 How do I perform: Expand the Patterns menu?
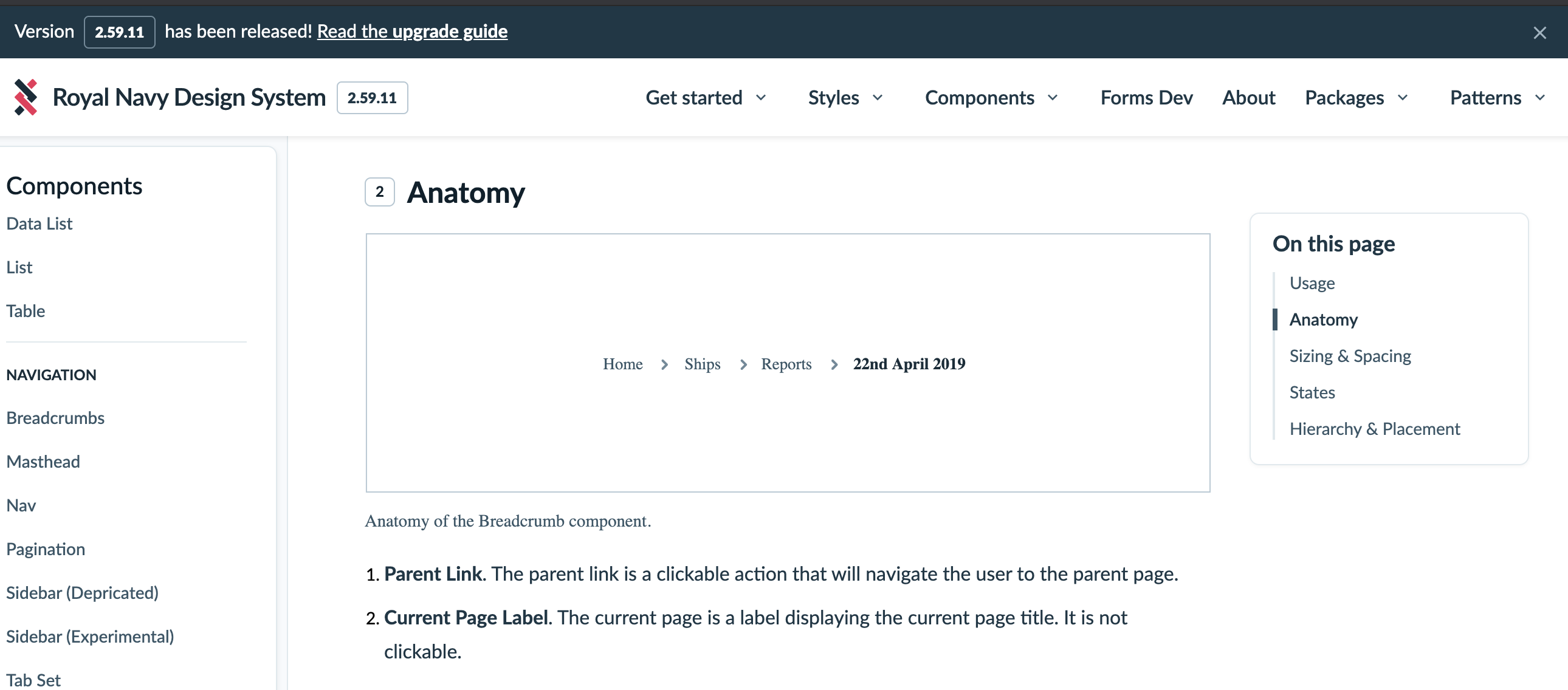(x=1497, y=97)
